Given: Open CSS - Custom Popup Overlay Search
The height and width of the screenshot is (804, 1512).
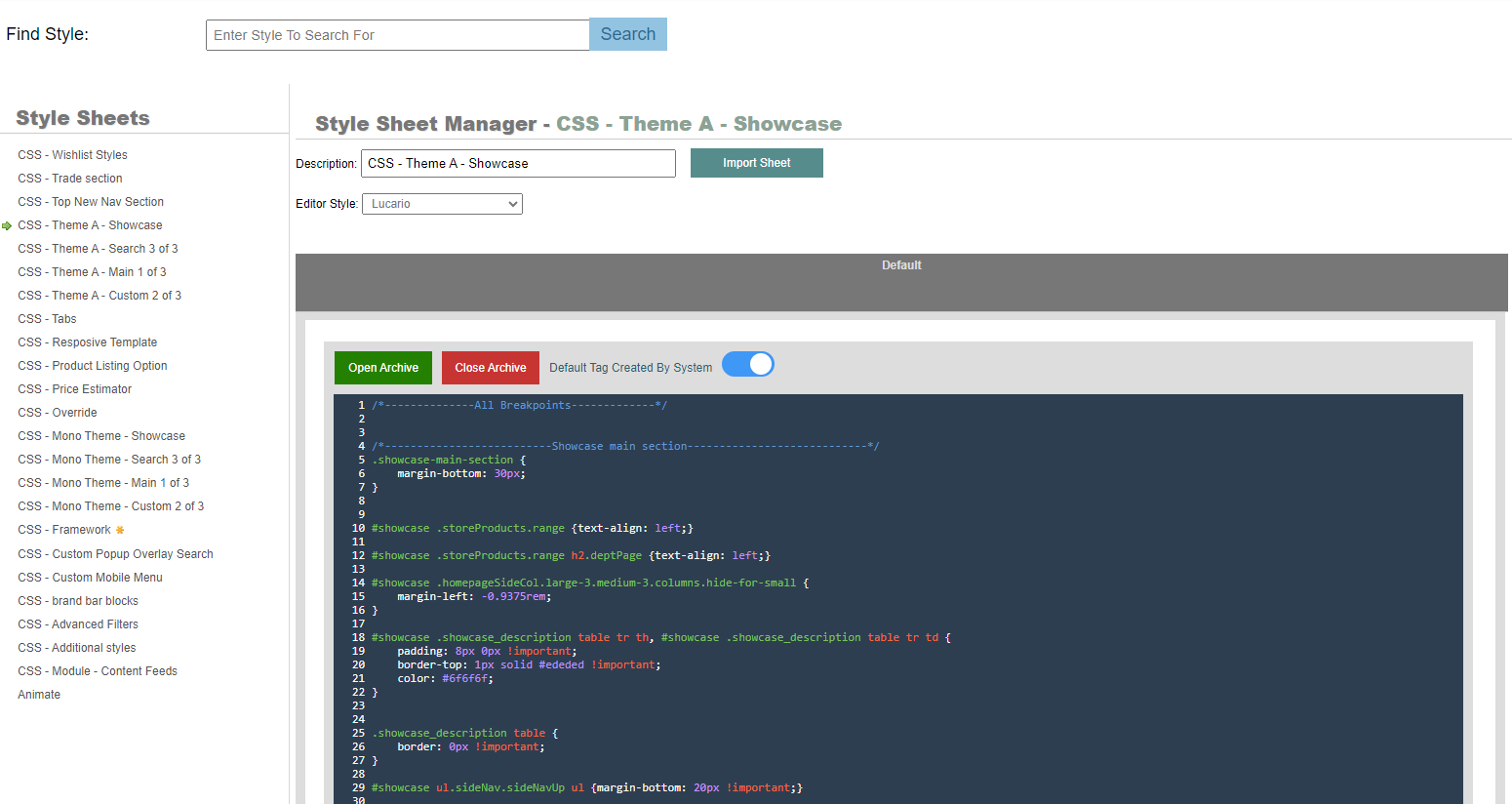Looking at the screenshot, I should 115,554.
